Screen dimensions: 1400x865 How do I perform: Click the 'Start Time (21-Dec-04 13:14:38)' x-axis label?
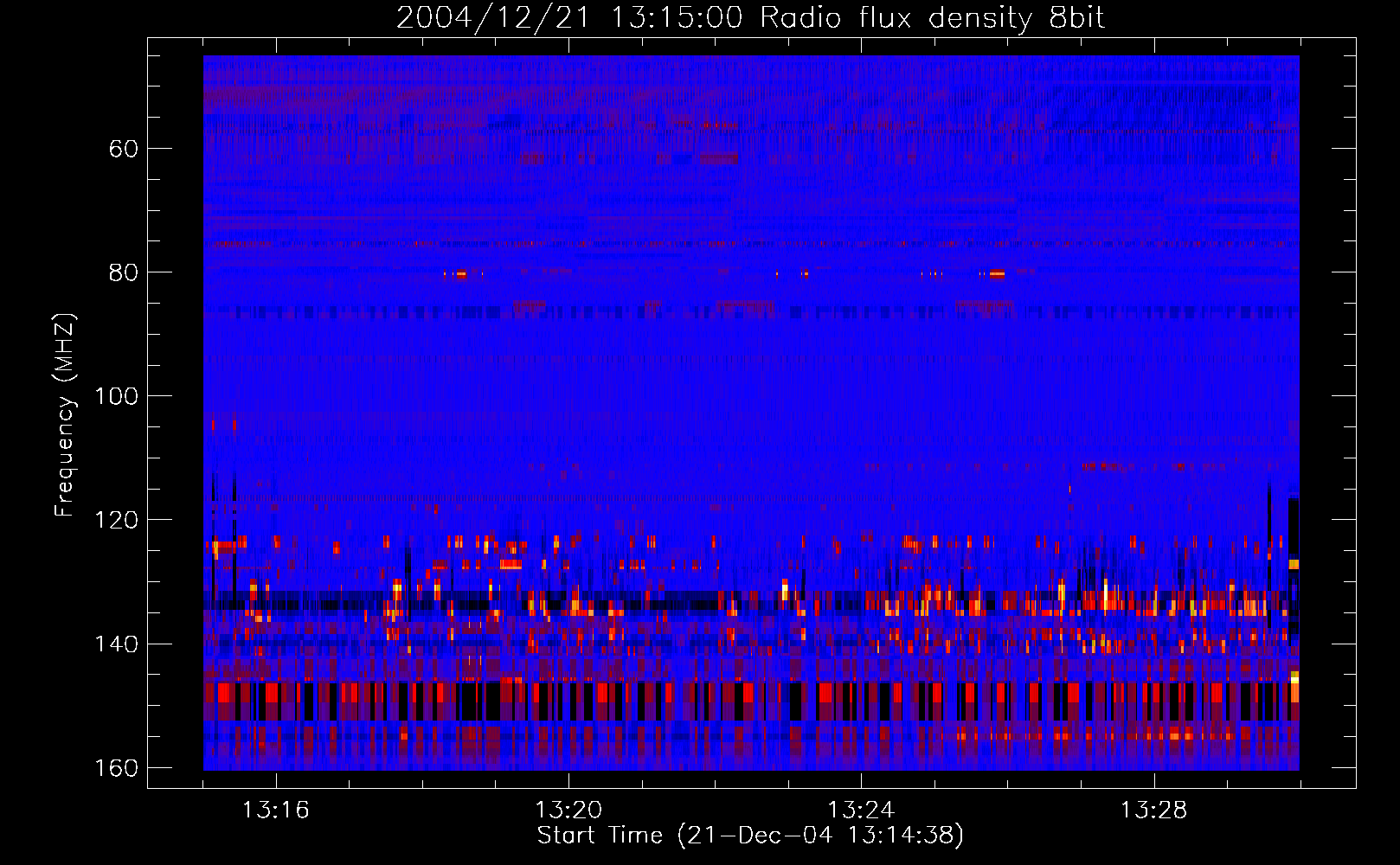click(750, 836)
